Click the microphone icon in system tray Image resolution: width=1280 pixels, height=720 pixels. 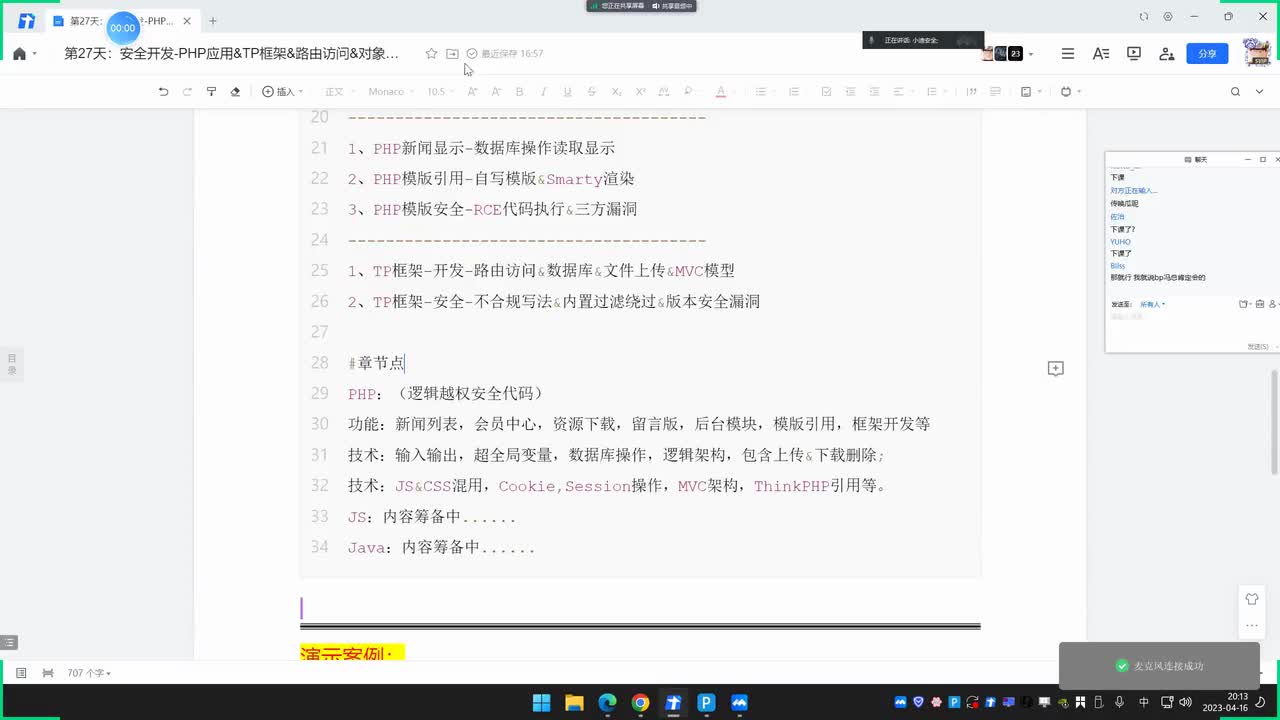click(x=1119, y=702)
